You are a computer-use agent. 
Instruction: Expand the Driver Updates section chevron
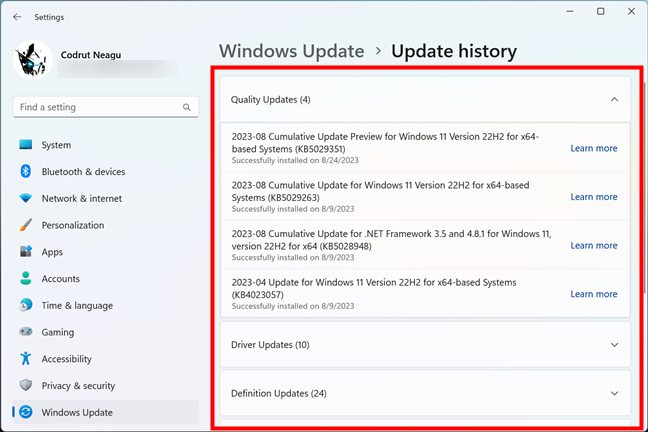tap(615, 345)
